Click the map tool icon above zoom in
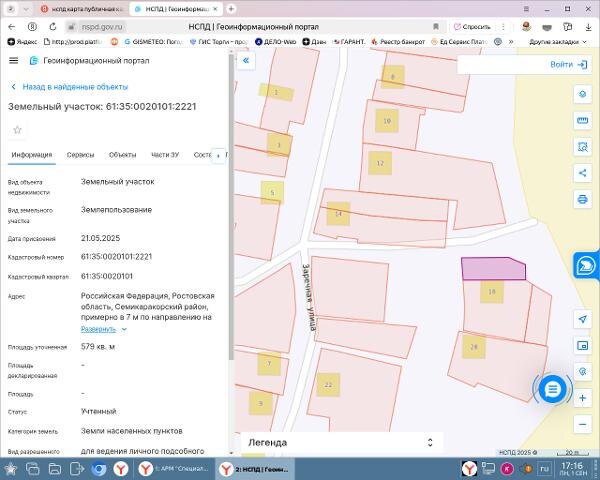 (582, 372)
